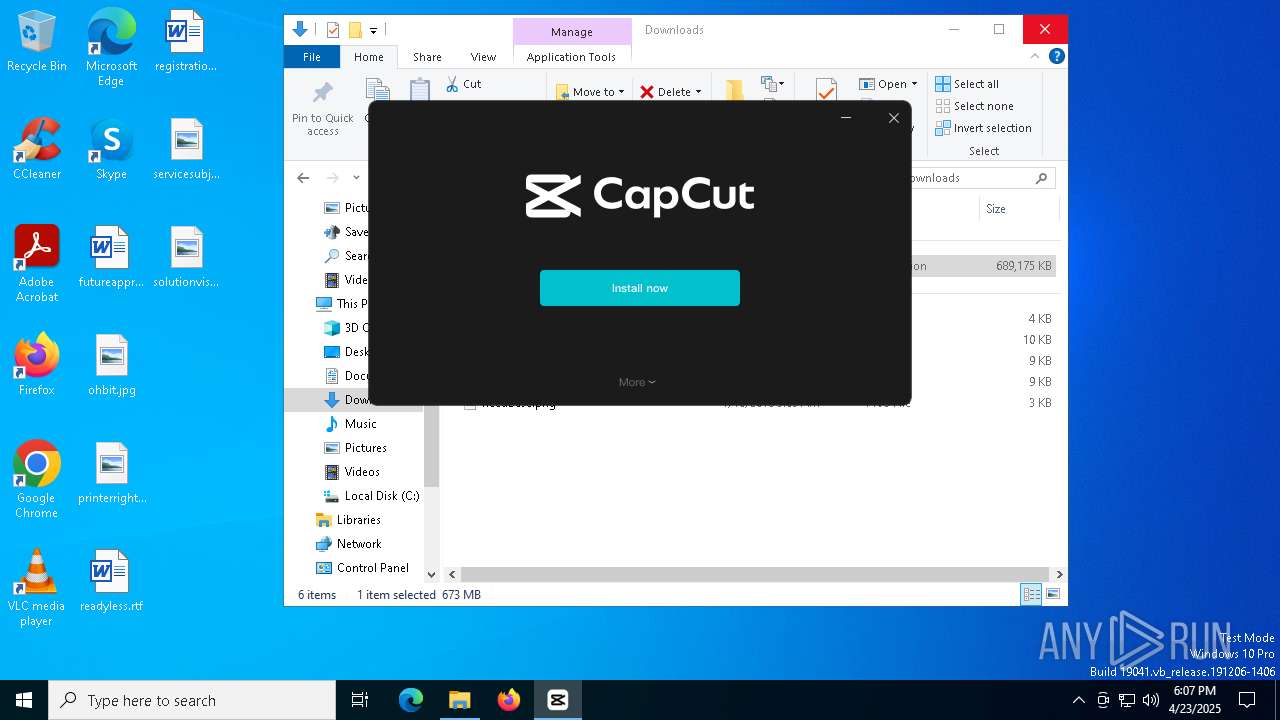Click Invert selection in ribbon

tap(983, 128)
